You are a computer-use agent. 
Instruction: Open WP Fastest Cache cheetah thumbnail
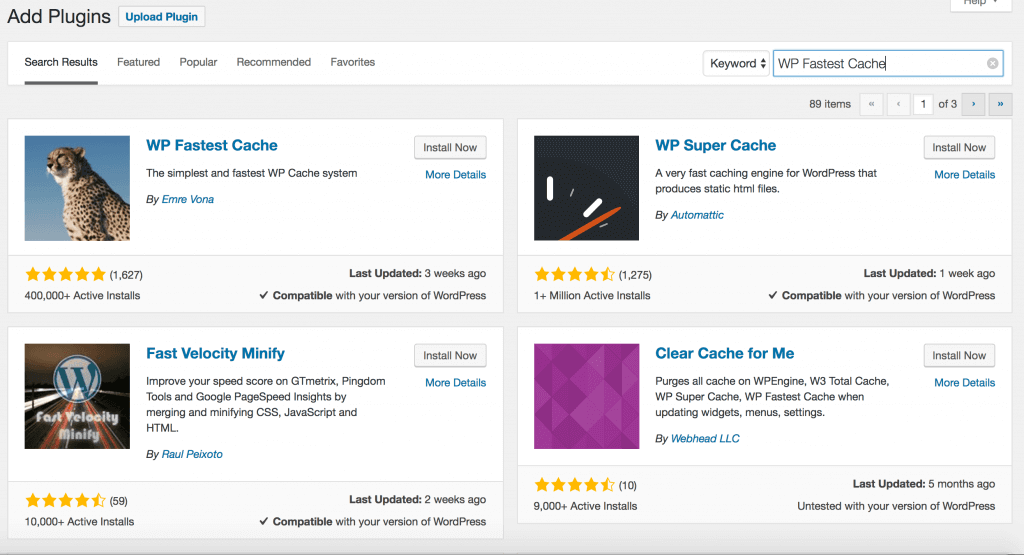pos(77,188)
